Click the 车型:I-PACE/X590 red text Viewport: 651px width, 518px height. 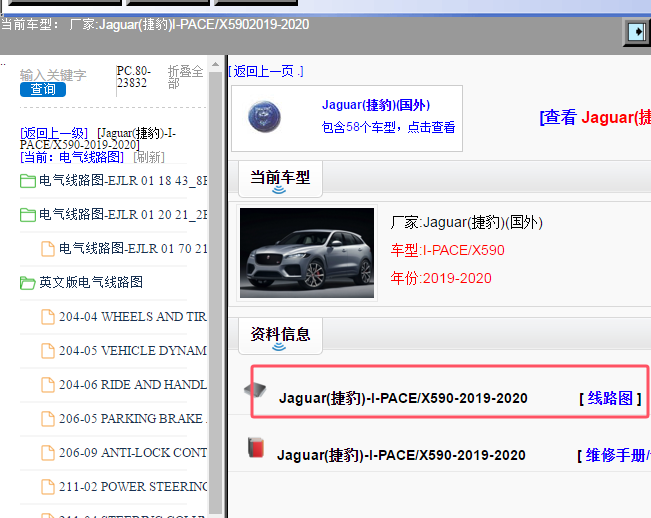[x=448, y=250]
